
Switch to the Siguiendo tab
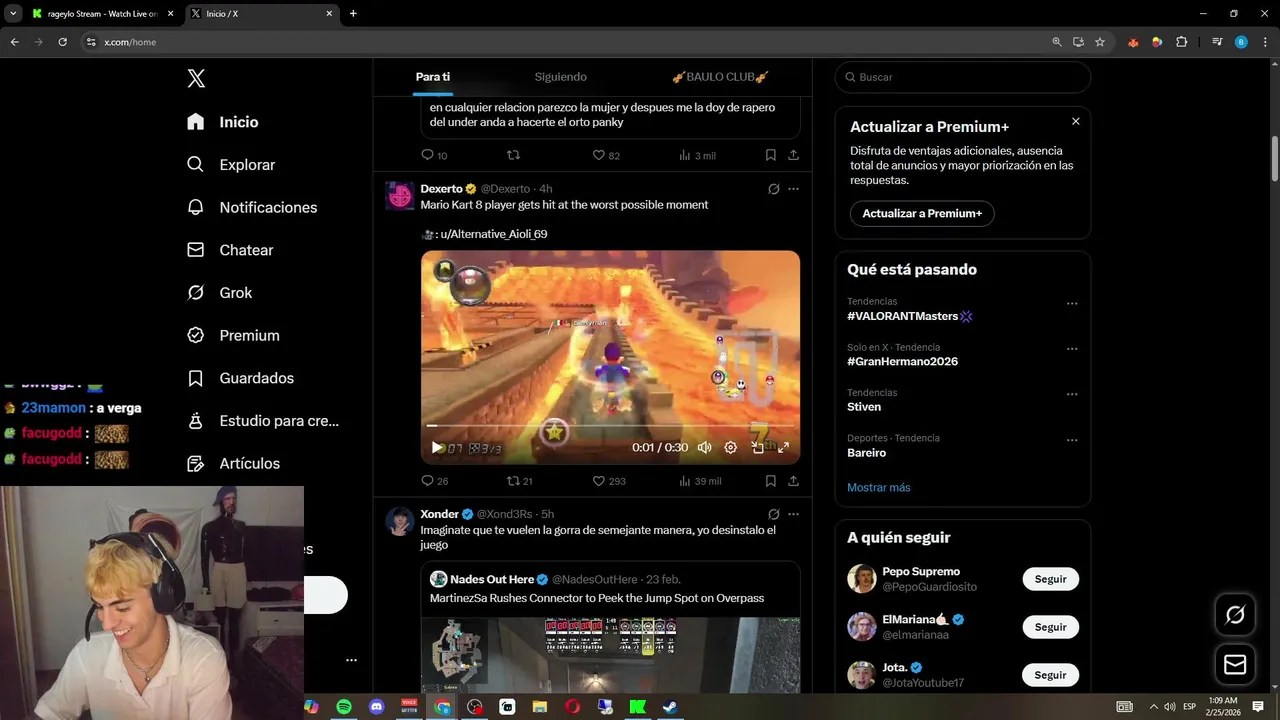(560, 77)
